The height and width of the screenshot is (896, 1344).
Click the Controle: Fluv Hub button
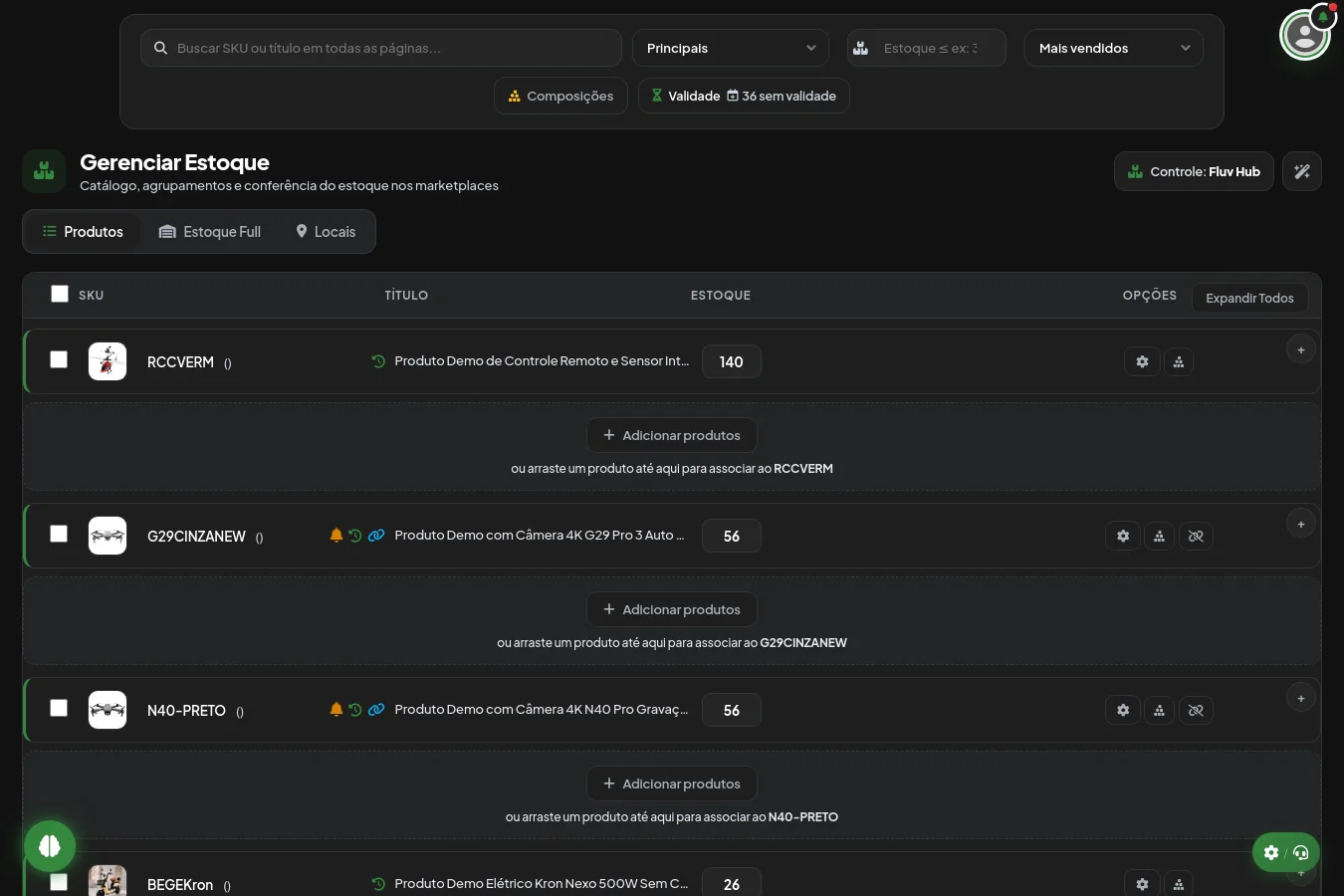click(1194, 171)
